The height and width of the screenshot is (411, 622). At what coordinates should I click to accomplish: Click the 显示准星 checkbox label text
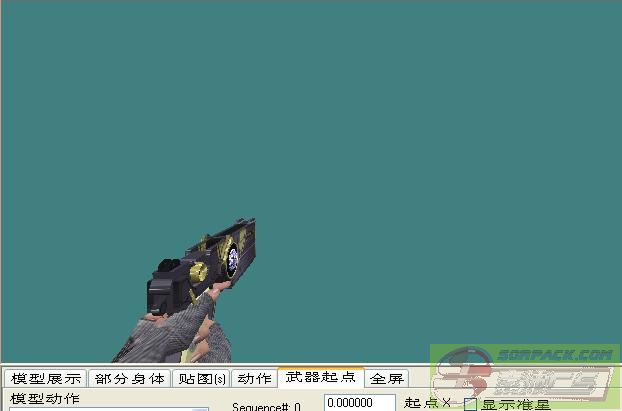click(516, 405)
